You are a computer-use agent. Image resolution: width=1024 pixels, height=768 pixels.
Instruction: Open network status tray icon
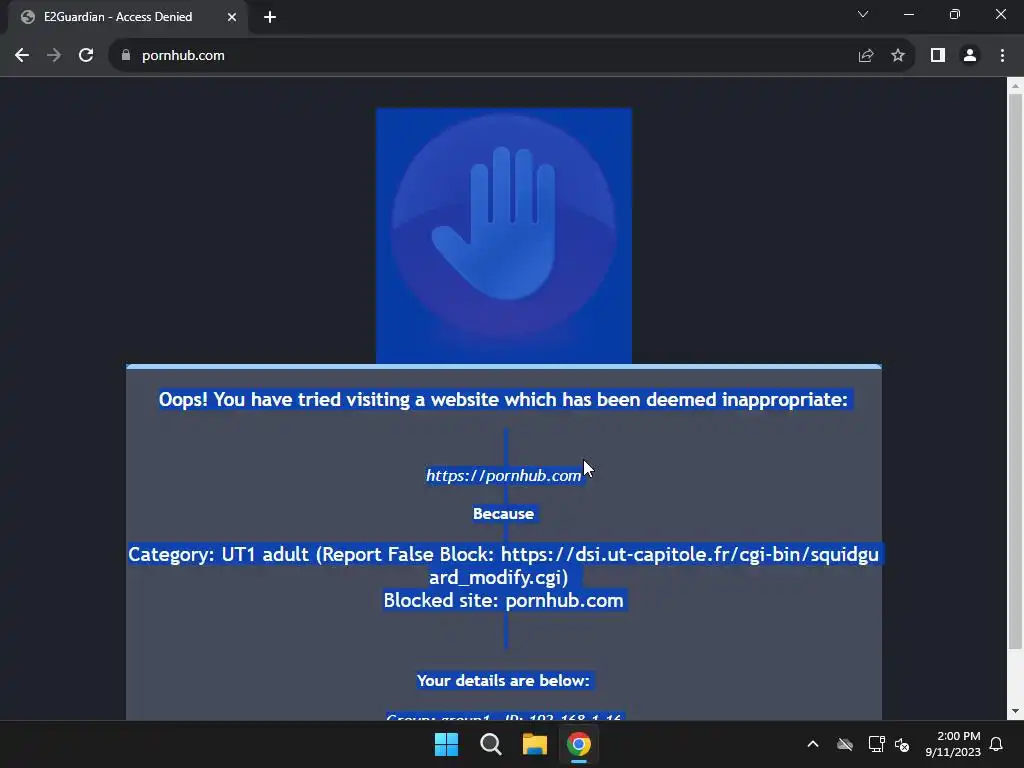coord(876,744)
